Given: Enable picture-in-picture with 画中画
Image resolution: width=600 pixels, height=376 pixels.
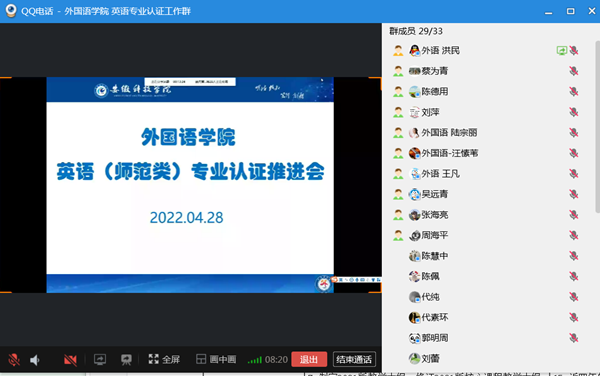Looking at the screenshot, I should coord(216,359).
